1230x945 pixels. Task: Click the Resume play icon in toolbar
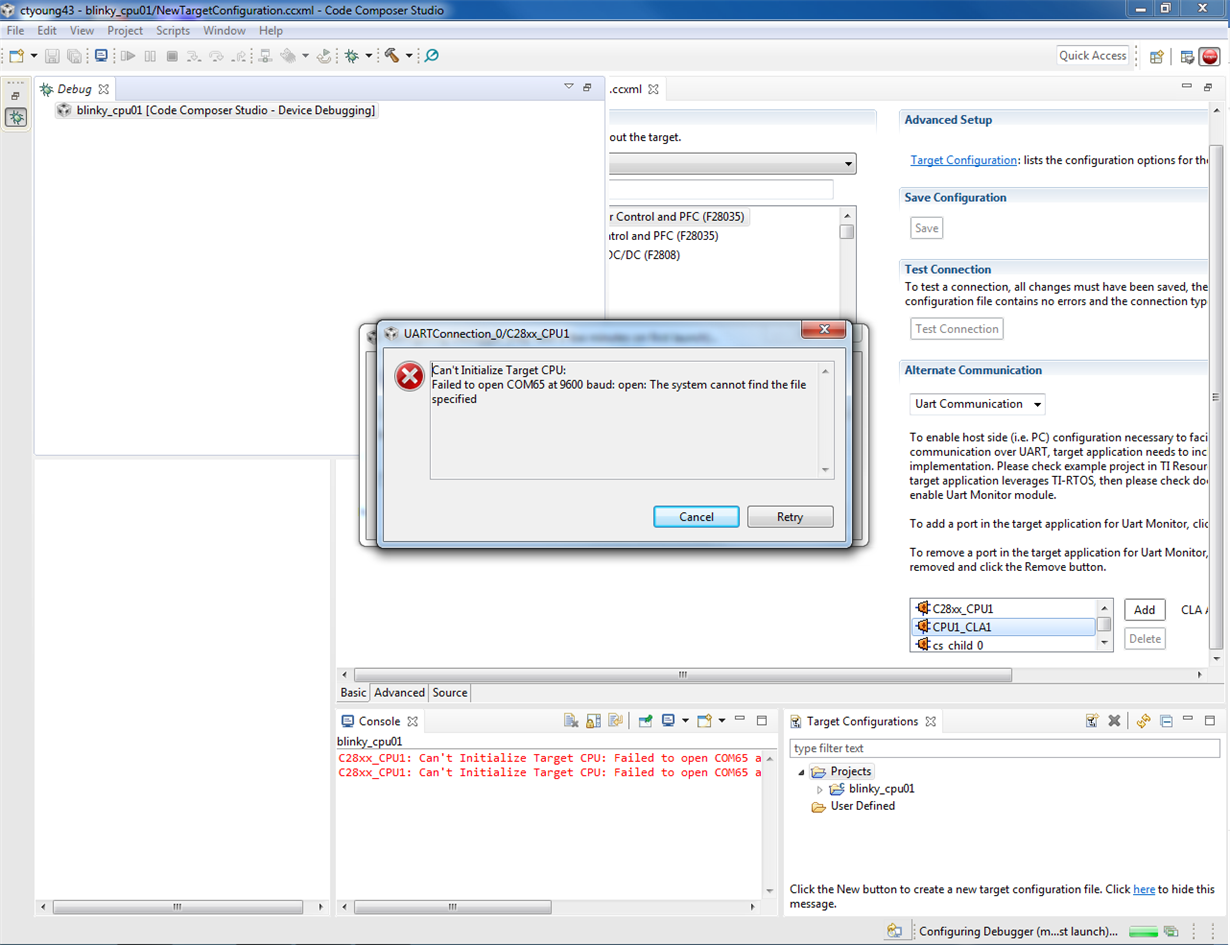[128, 56]
